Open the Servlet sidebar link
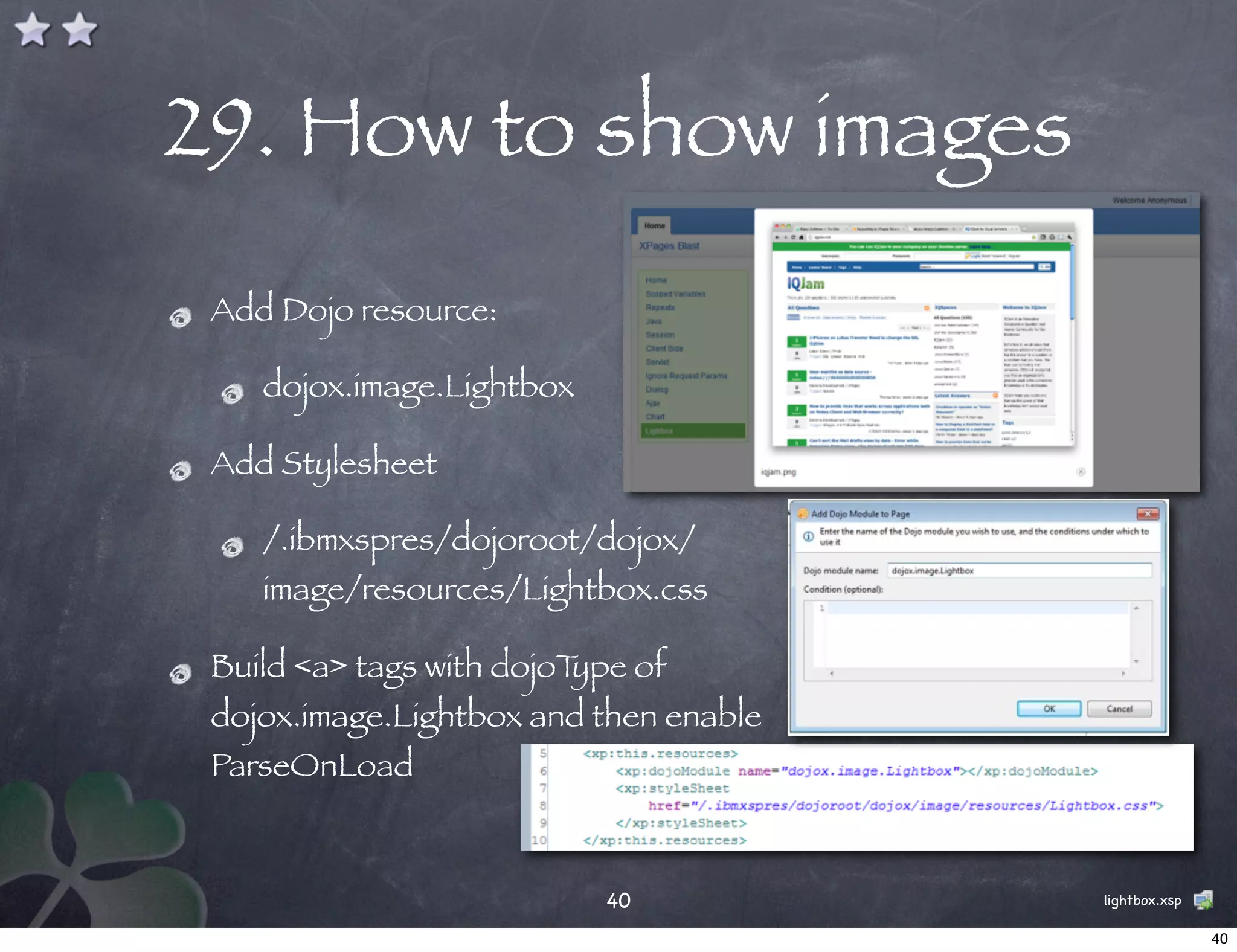Screen dimensions: 1237x952 point(657,362)
